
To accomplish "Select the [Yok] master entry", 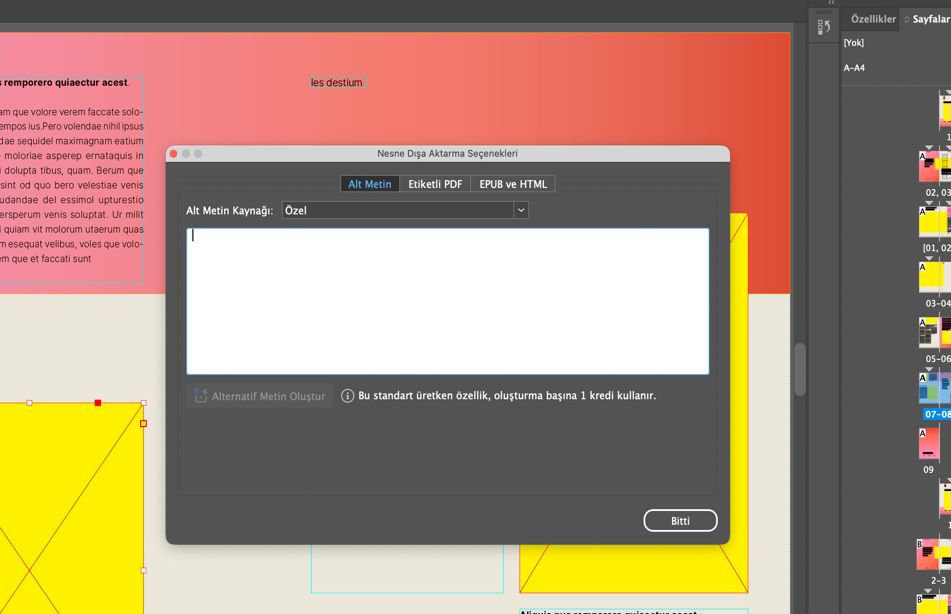I will pos(853,42).
